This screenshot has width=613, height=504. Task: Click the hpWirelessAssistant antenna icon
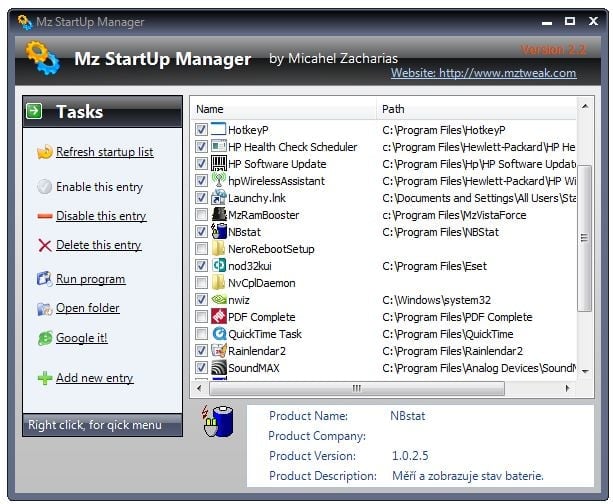coord(219,180)
